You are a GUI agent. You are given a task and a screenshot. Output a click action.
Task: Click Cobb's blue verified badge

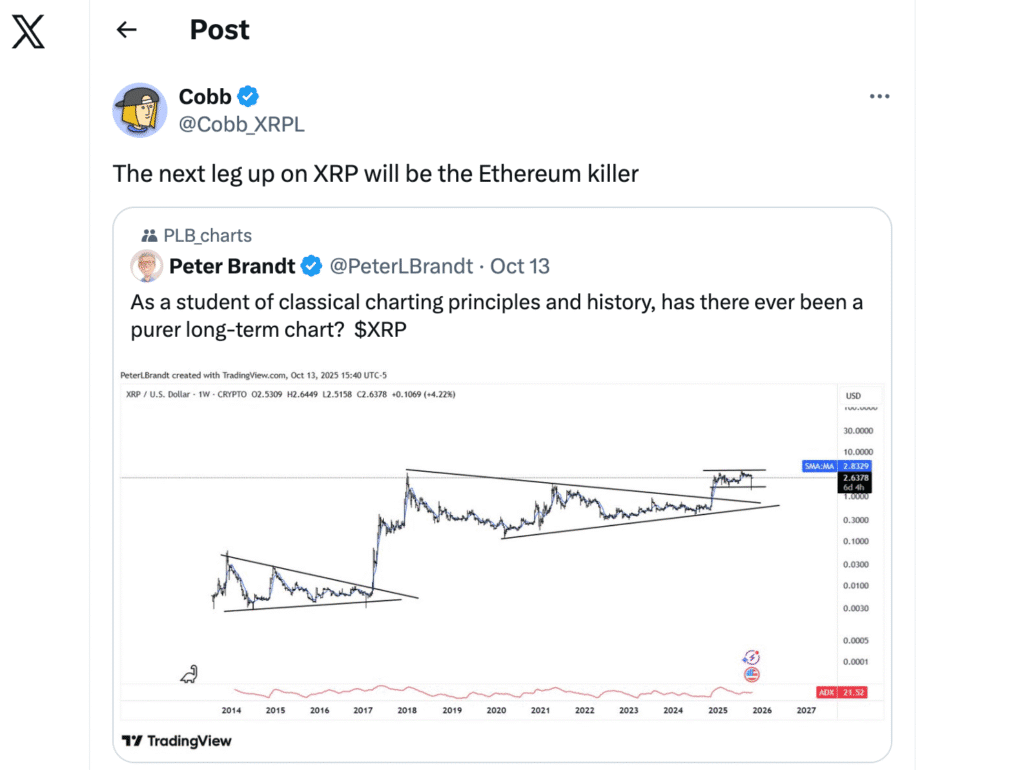pyautogui.click(x=249, y=97)
